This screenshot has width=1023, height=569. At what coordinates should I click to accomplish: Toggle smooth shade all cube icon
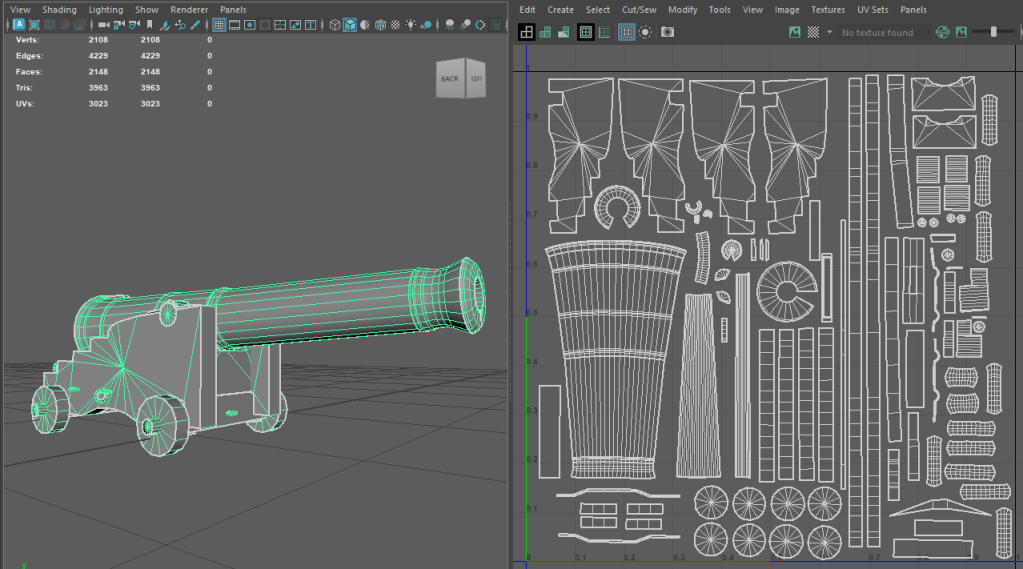pyautogui.click(x=350, y=25)
